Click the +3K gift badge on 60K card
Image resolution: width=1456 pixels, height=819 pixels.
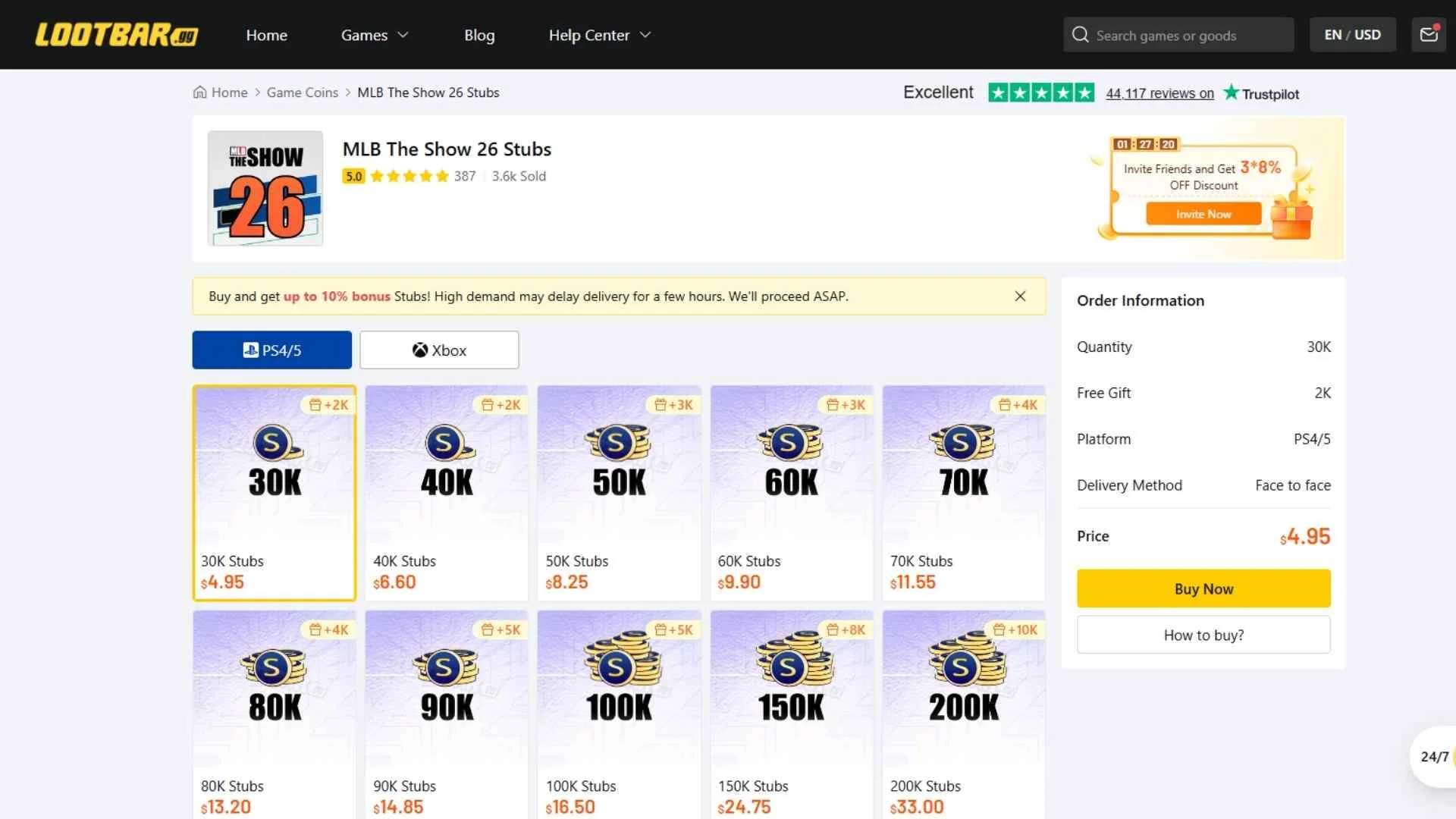(846, 405)
